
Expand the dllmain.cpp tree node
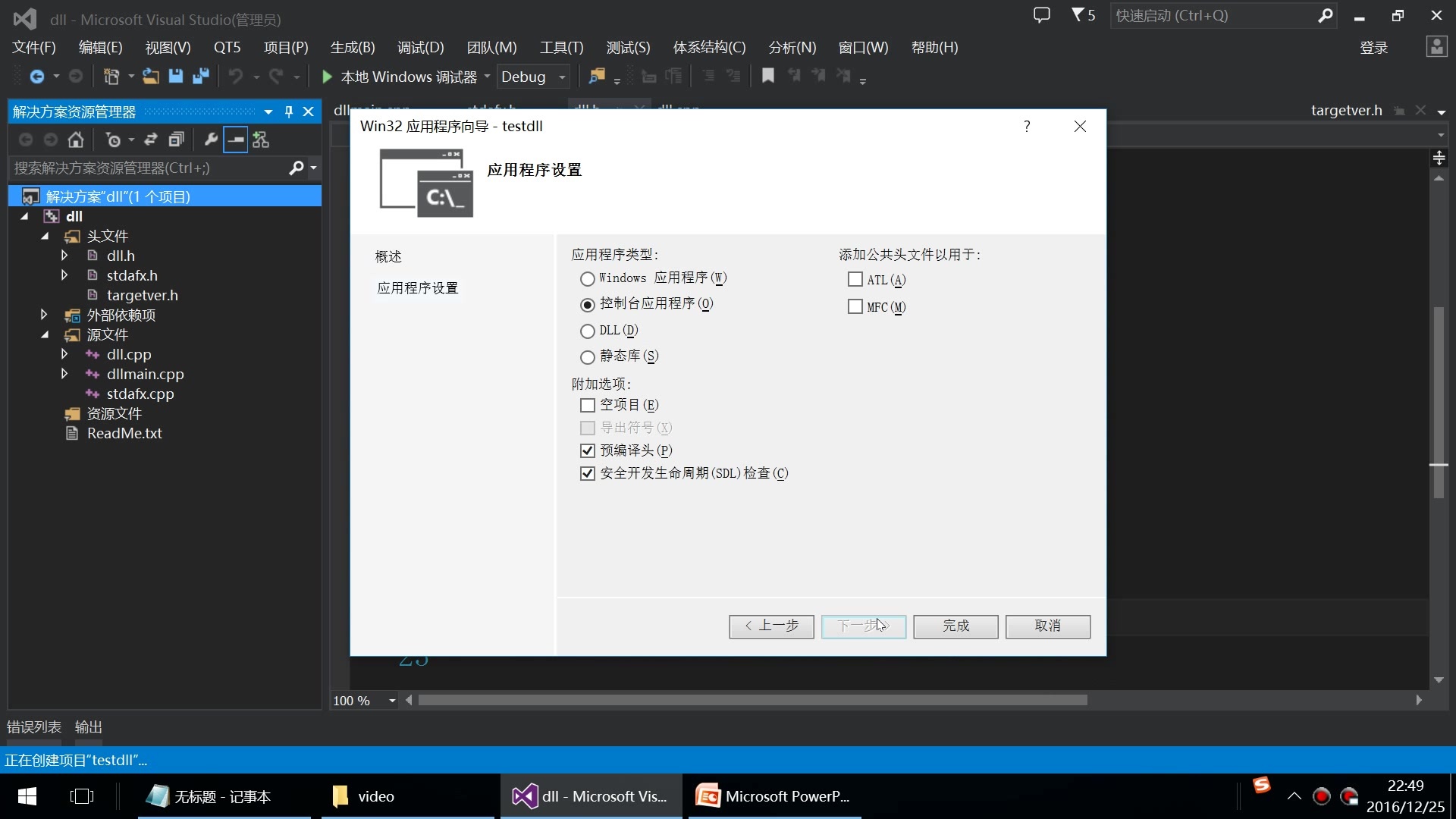tap(64, 374)
